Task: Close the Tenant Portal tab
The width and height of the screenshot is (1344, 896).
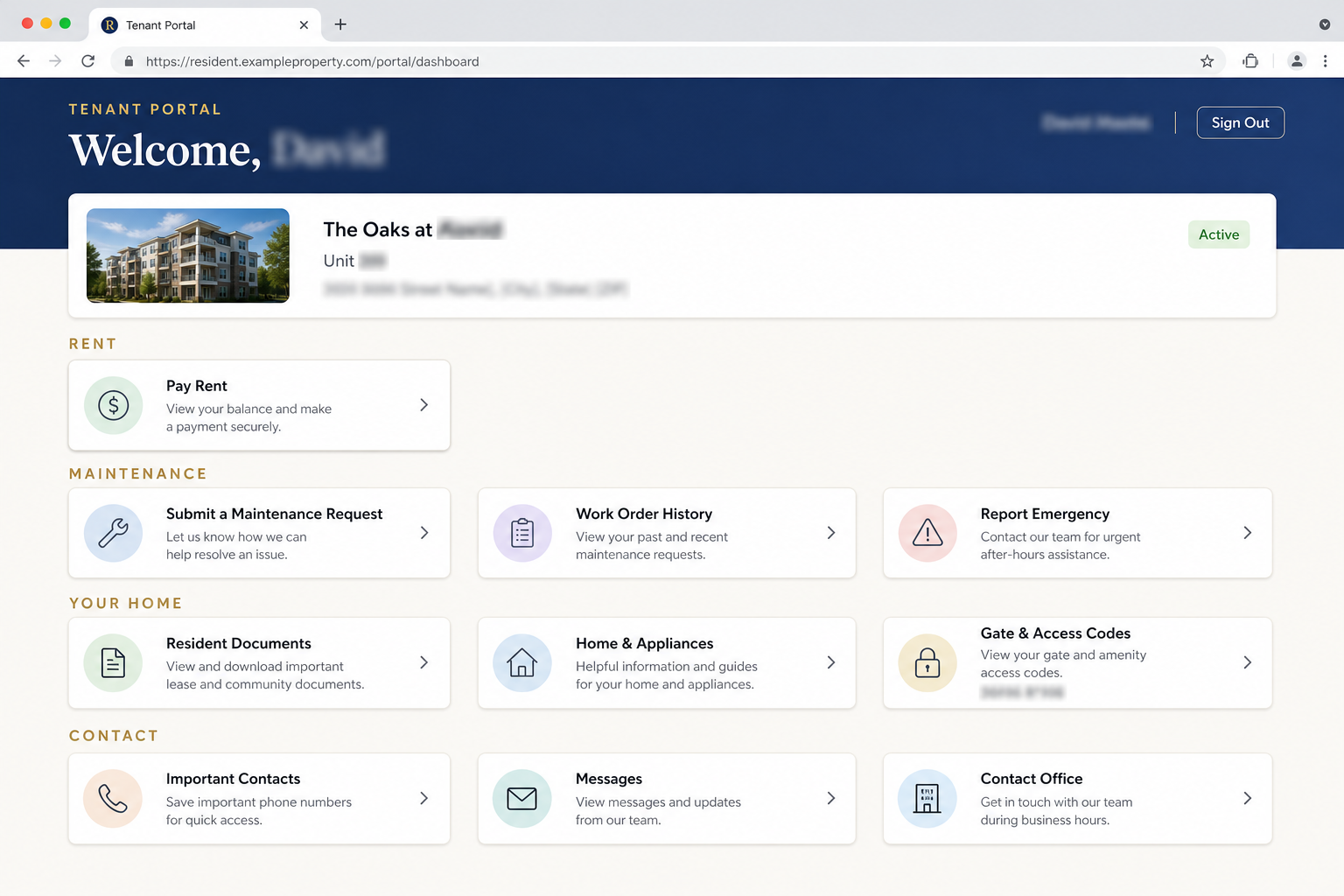Action: coord(304,25)
